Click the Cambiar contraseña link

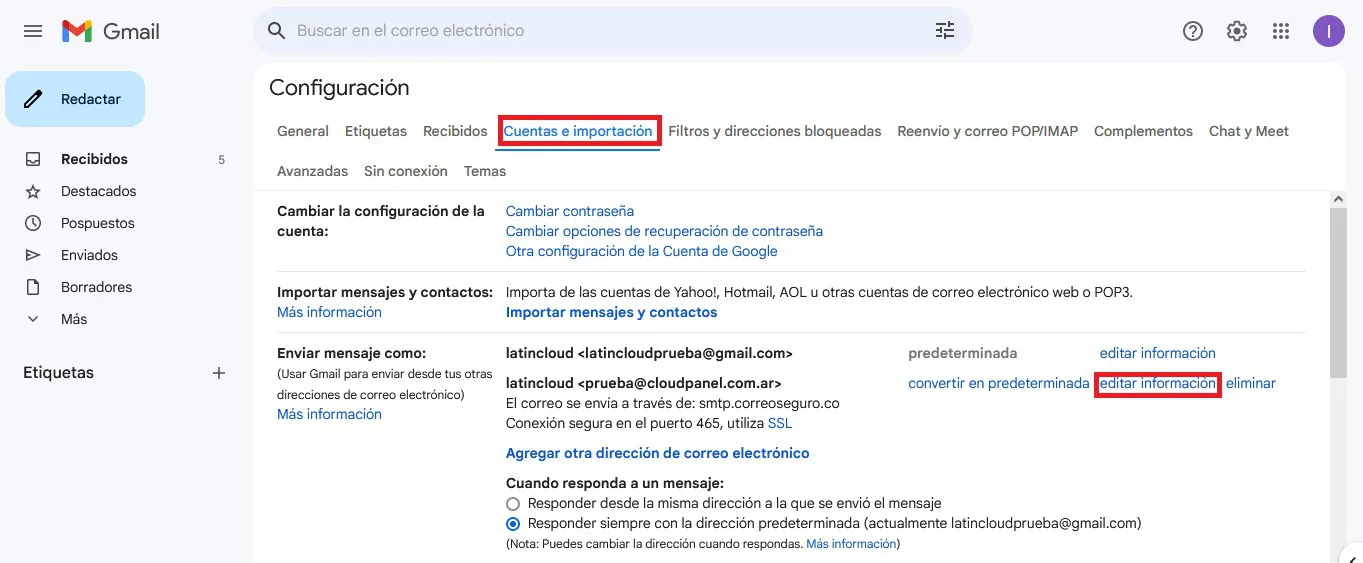(x=569, y=211)
